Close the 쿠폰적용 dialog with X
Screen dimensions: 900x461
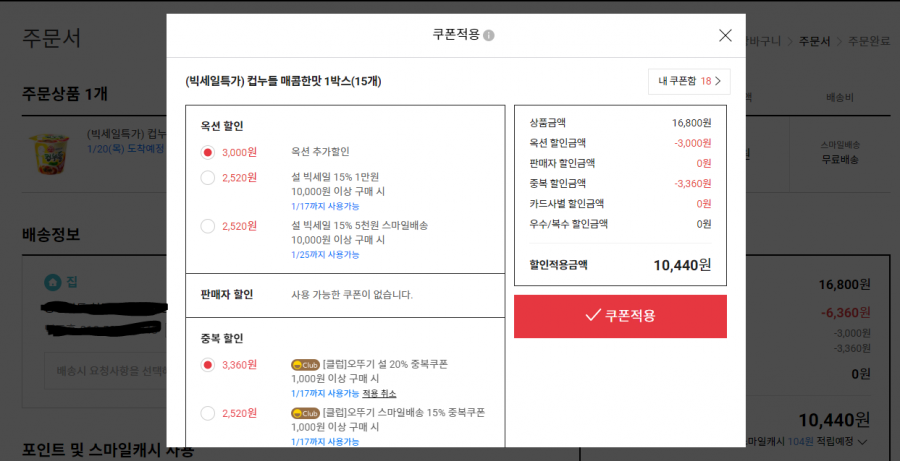coord(725,36)
